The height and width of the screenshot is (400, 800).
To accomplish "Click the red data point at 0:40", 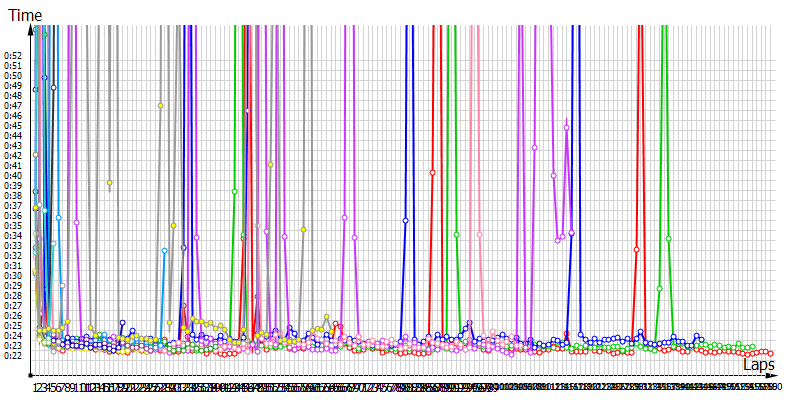I will tap(432, 173).
